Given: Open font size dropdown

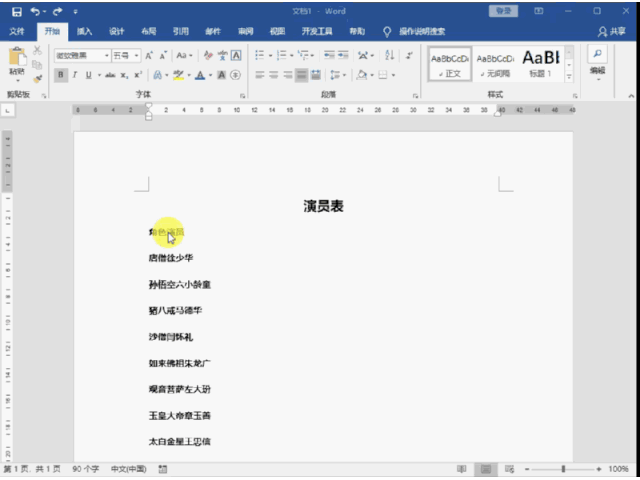Looking at the screenshot, I should point(137,56).
